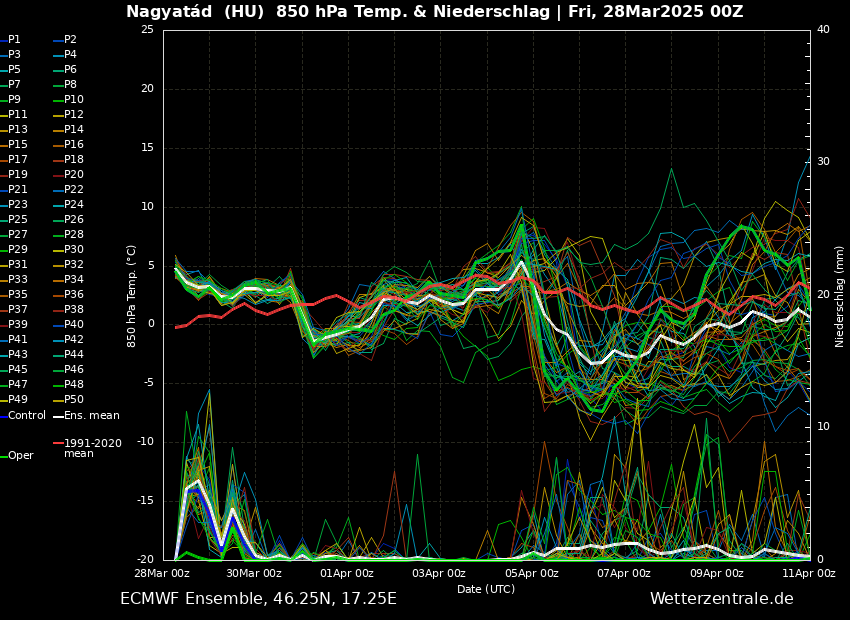
Task: Select the 28Mar 00z date tick
Action: tap(163, 573)
